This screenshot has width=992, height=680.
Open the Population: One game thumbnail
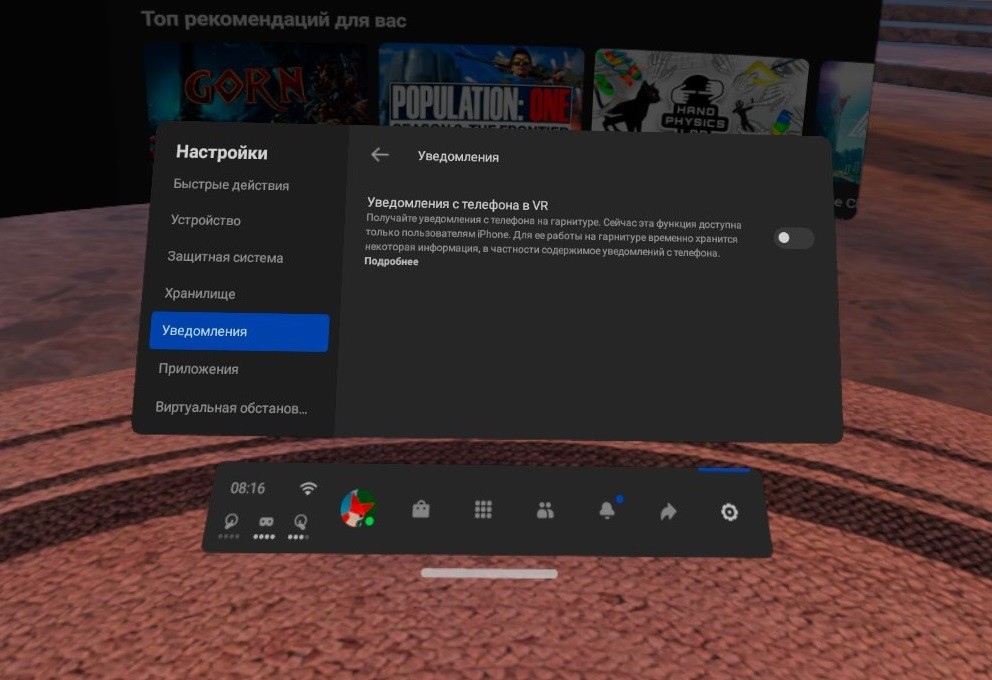(x=482, y=88)
